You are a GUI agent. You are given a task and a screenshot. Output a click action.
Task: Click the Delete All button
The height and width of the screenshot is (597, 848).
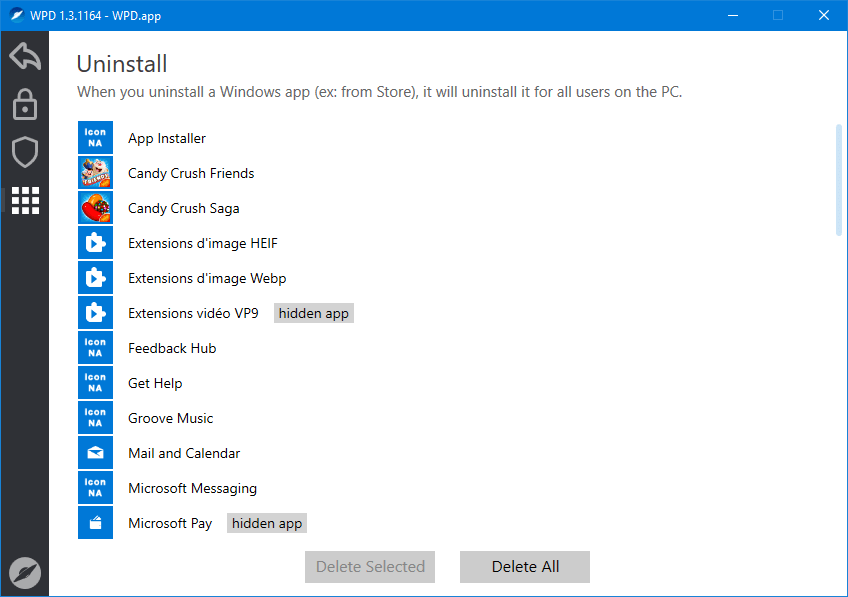tap(525, 567)
